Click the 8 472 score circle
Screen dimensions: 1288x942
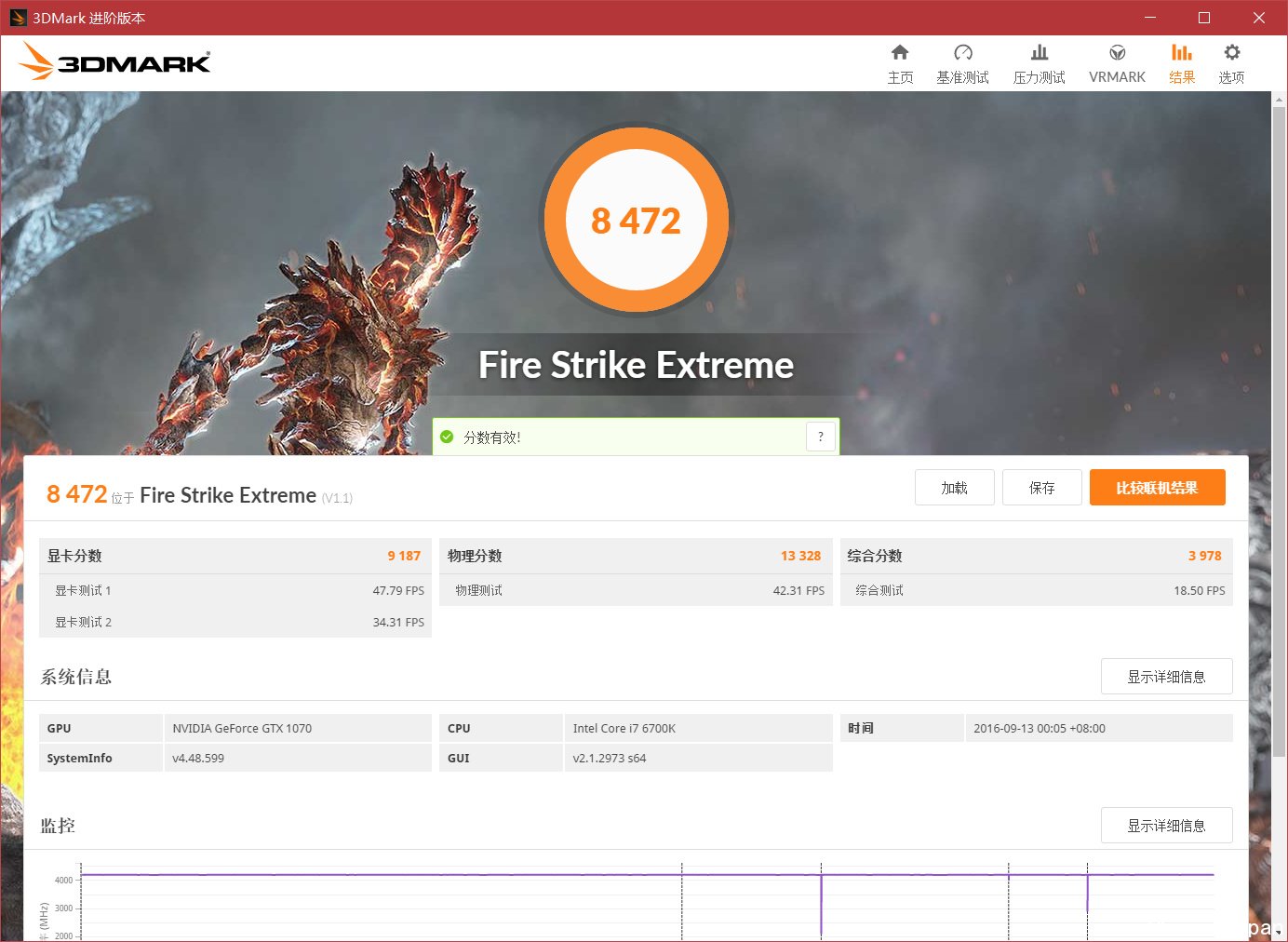(637, 221)
